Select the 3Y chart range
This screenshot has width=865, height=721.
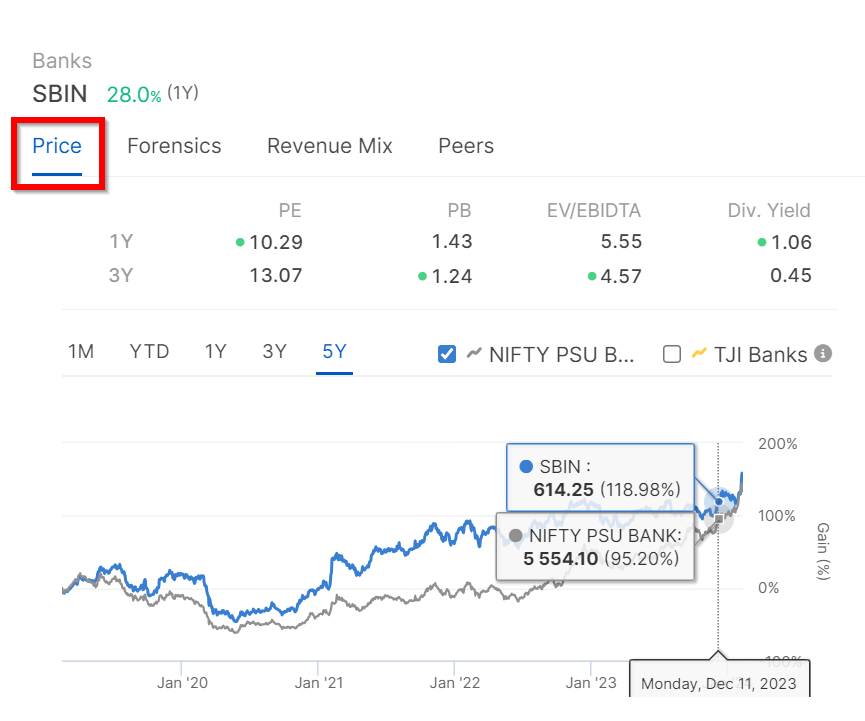point(275,351)
